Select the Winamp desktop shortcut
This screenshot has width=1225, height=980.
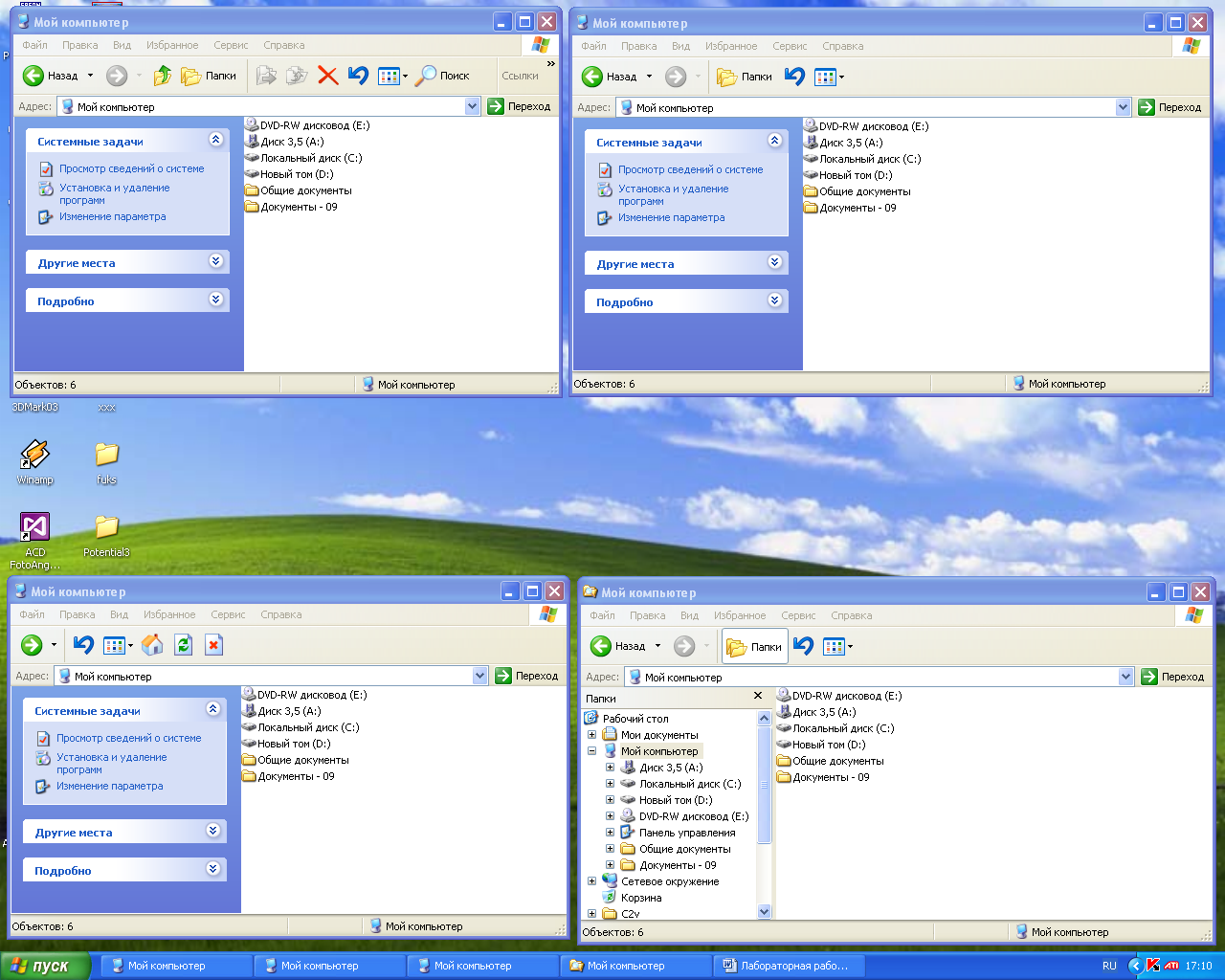tap(35, 462)
